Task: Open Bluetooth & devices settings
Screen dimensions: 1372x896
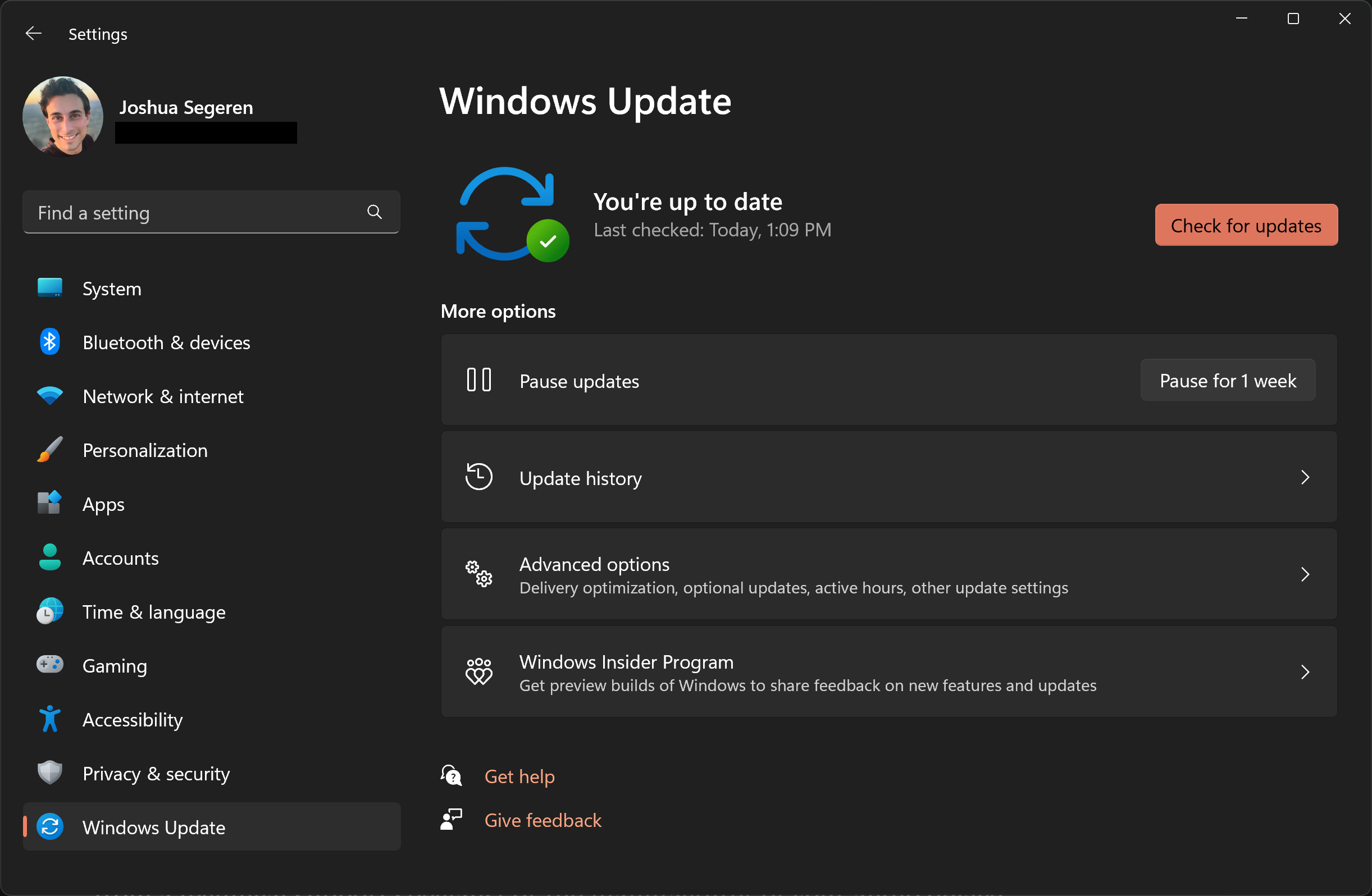Action: 167,342
